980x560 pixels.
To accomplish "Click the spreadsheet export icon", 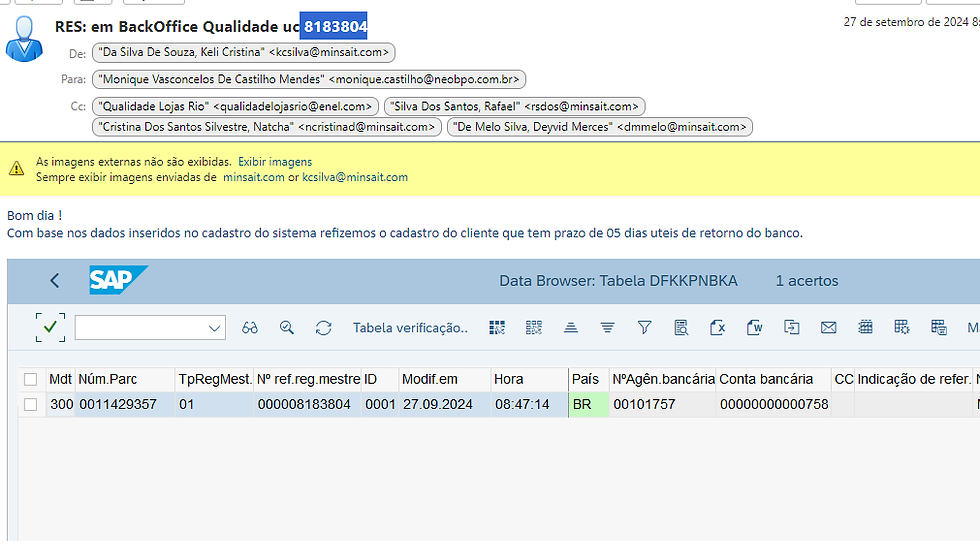I will point(718,328).
